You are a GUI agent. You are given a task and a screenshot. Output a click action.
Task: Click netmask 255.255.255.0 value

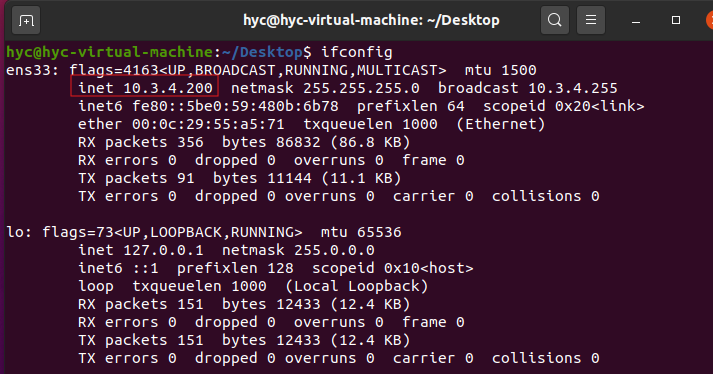325,88
